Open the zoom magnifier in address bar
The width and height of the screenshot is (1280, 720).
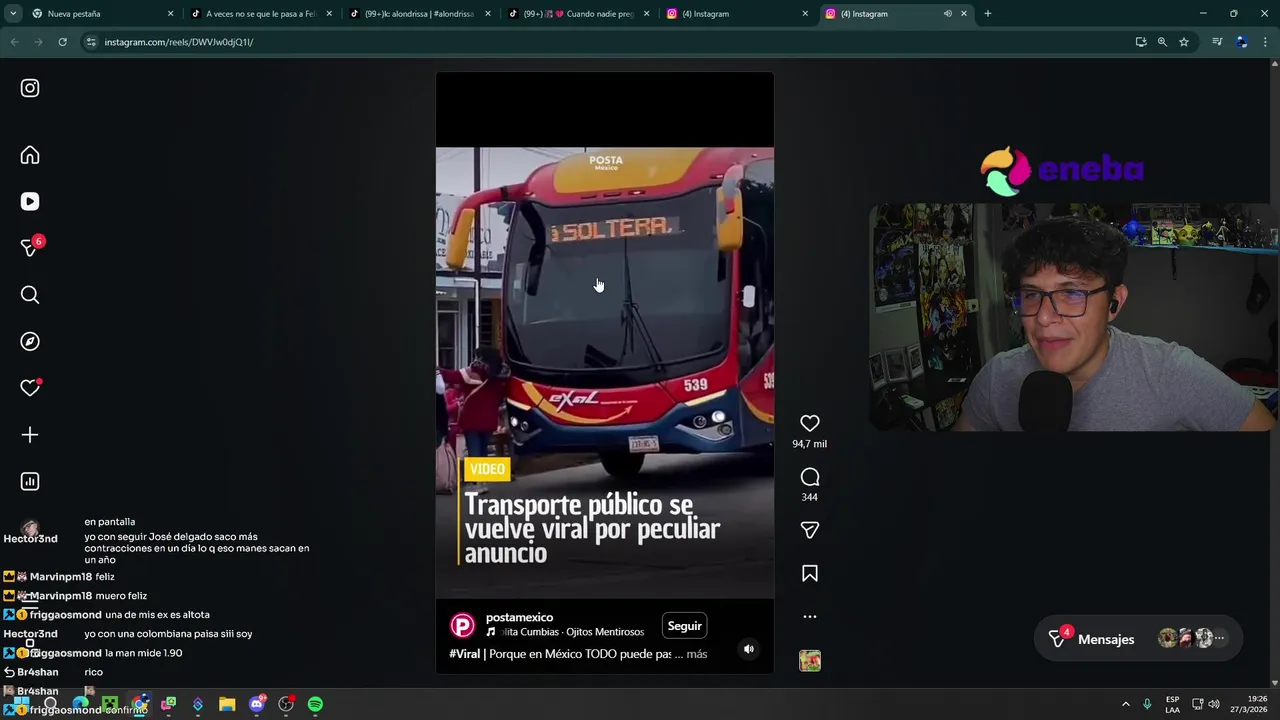coord(1162,42)
